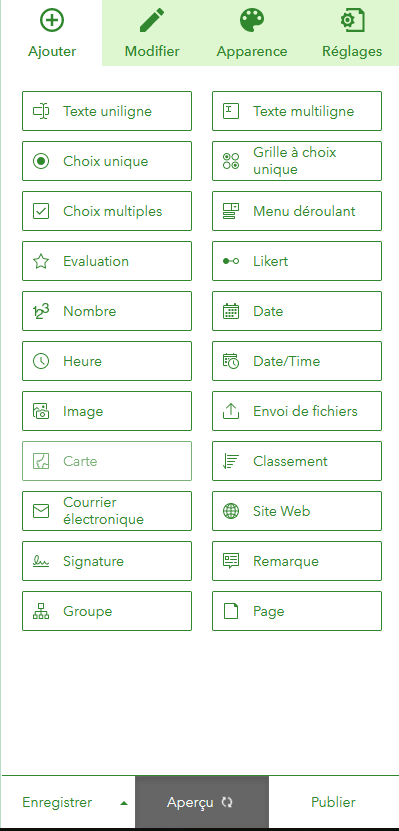Screen dimensions: 399x831
Task: Add a Choix multiples checkbox question
Action: [107, 211]
